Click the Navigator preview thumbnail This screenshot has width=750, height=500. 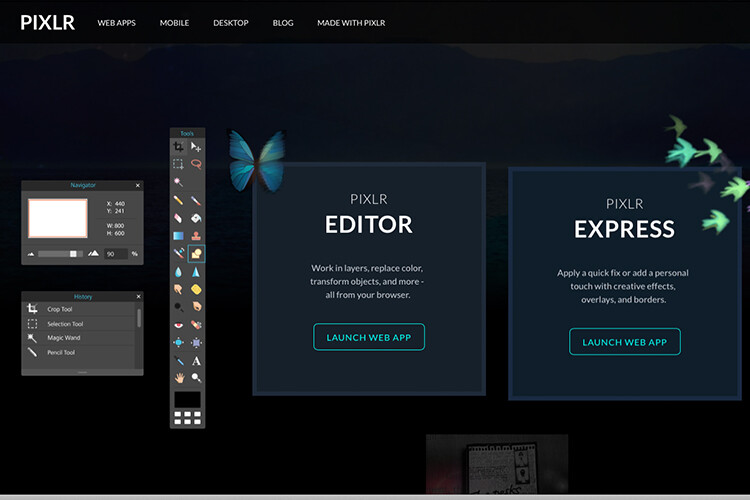pos(58,218)
